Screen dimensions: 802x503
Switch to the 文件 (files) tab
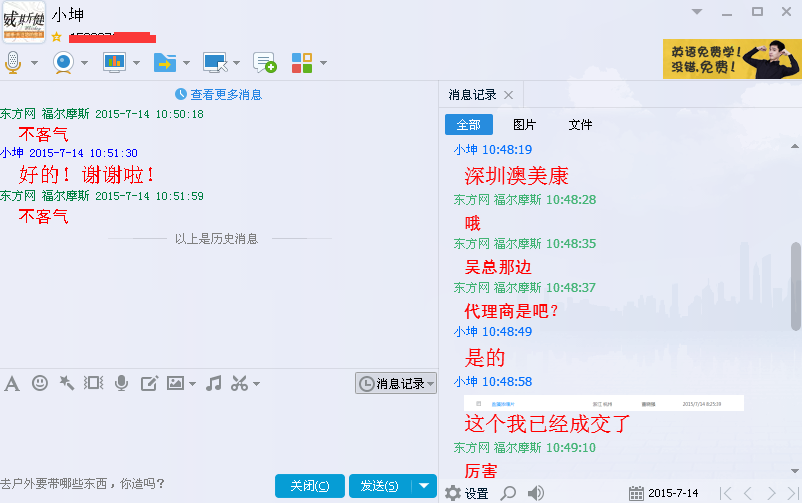coord(580,125)
